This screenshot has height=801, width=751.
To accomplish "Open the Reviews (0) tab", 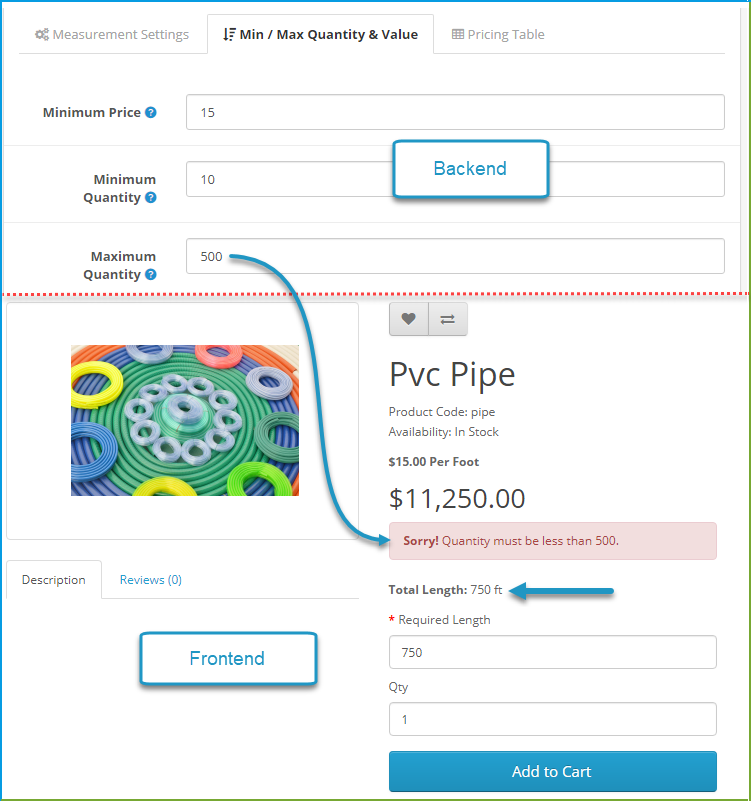I will [x=151, y=580].
